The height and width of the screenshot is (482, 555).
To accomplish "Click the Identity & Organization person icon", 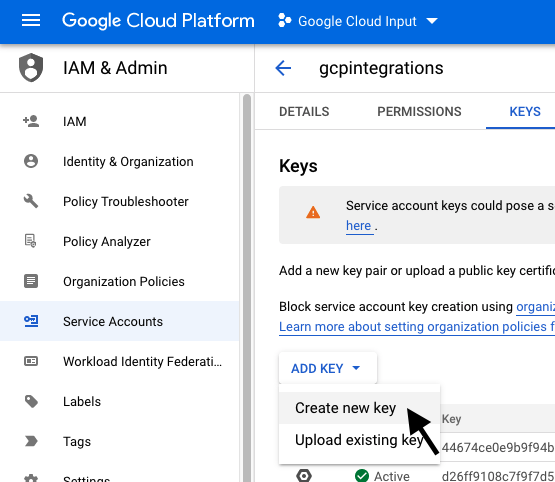I will tap(31, 161).
